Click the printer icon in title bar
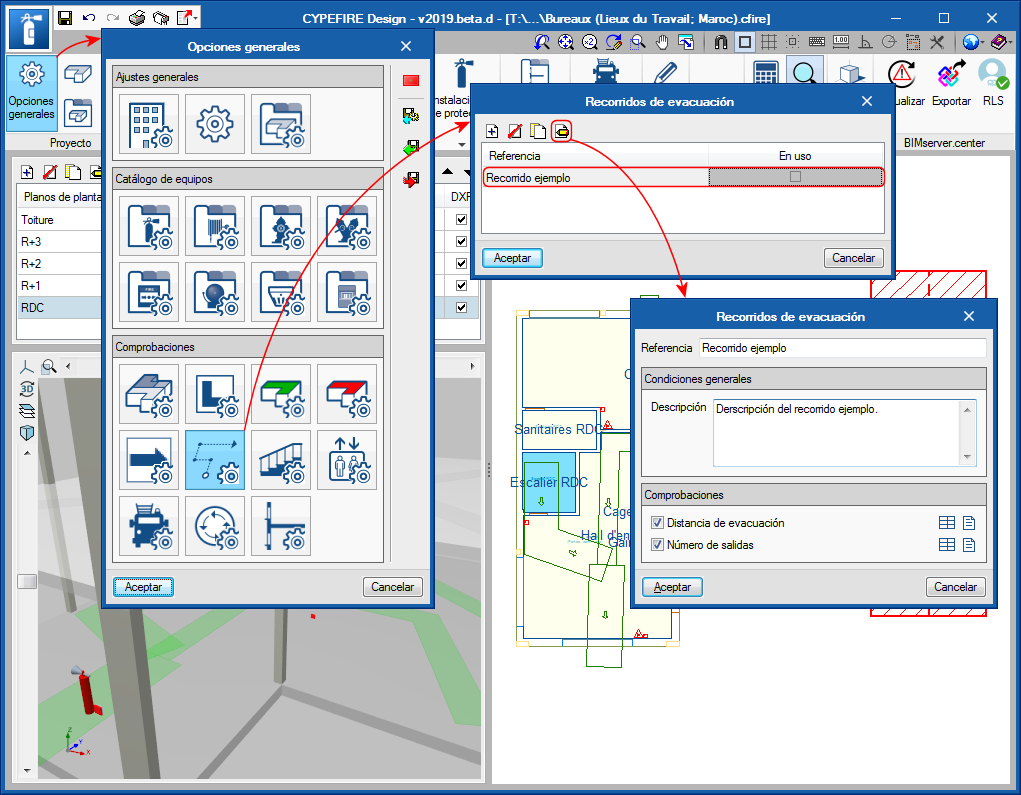This screenshot has height=795, width=1021. click(137, 18)
